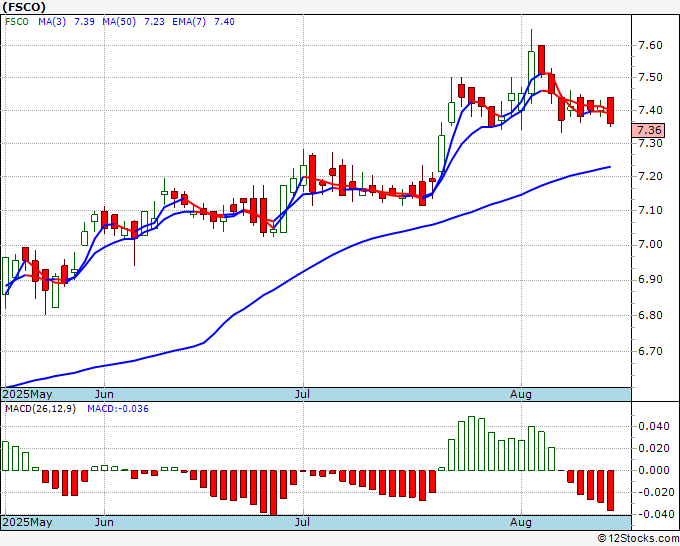Click the MA(50) value 7.23
This screenshot has height=546, width=680.
tap(154, 22)
